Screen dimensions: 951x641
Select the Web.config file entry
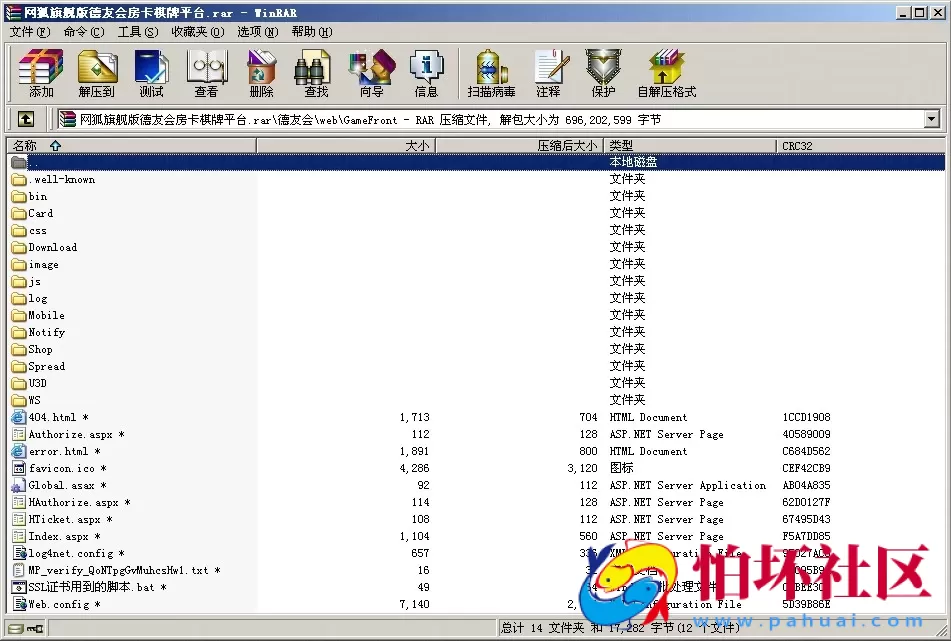(x=49, y=604)
